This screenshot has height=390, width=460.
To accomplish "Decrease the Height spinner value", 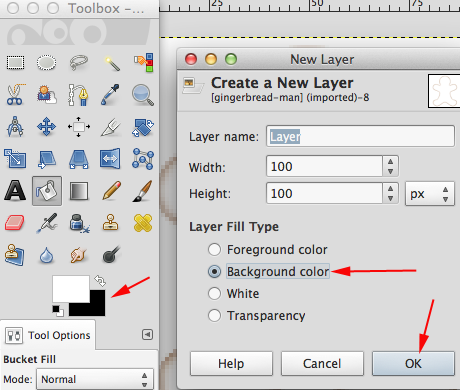I will click(x=390, y=199).
